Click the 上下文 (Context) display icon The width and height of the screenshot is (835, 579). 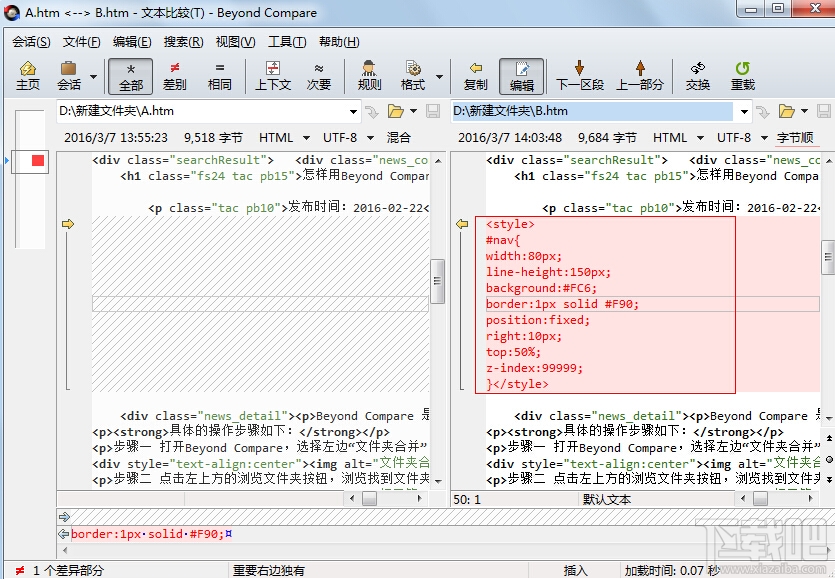click(273, 75)
